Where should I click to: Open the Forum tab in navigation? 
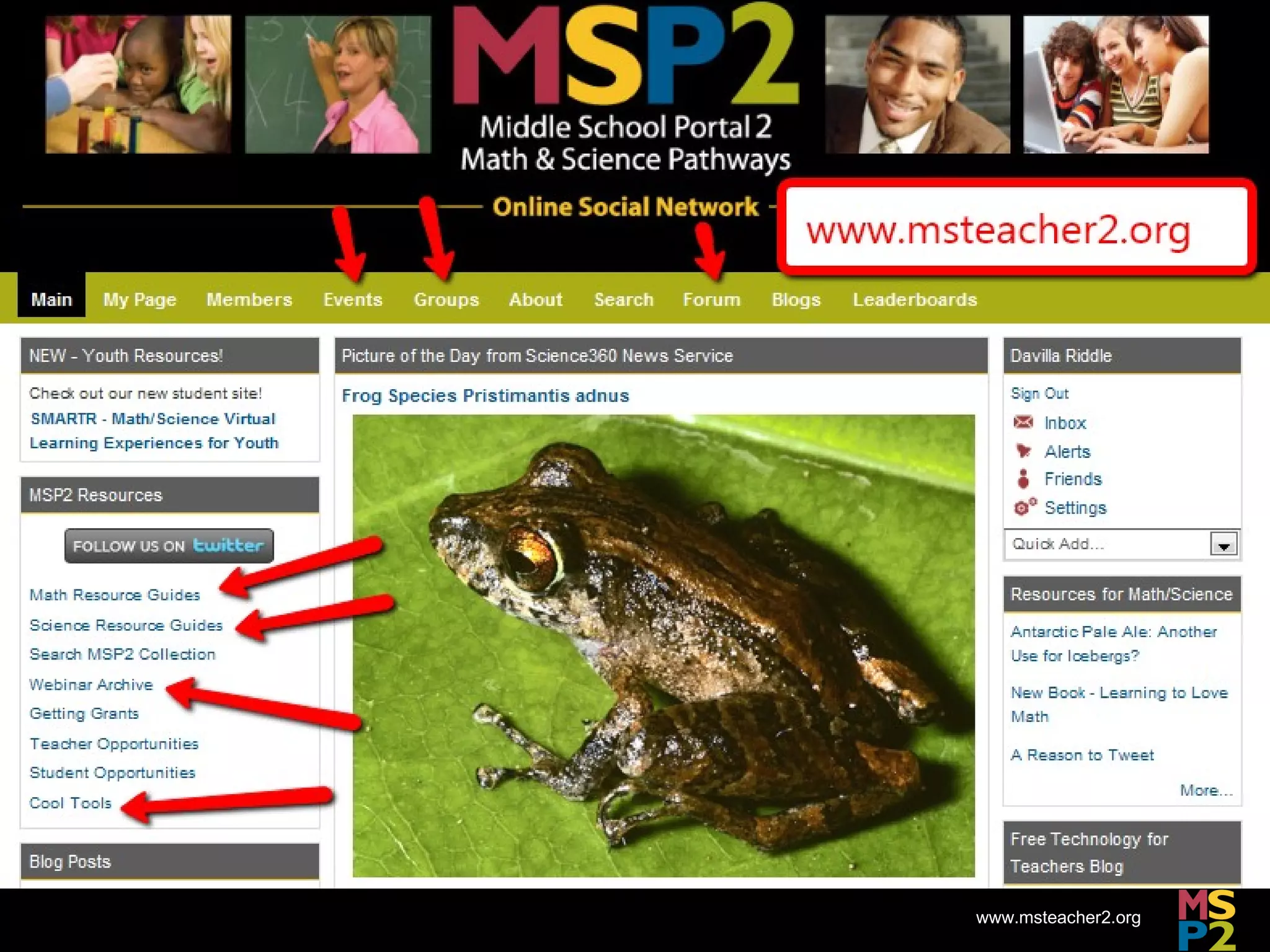(x=711, y=299)
